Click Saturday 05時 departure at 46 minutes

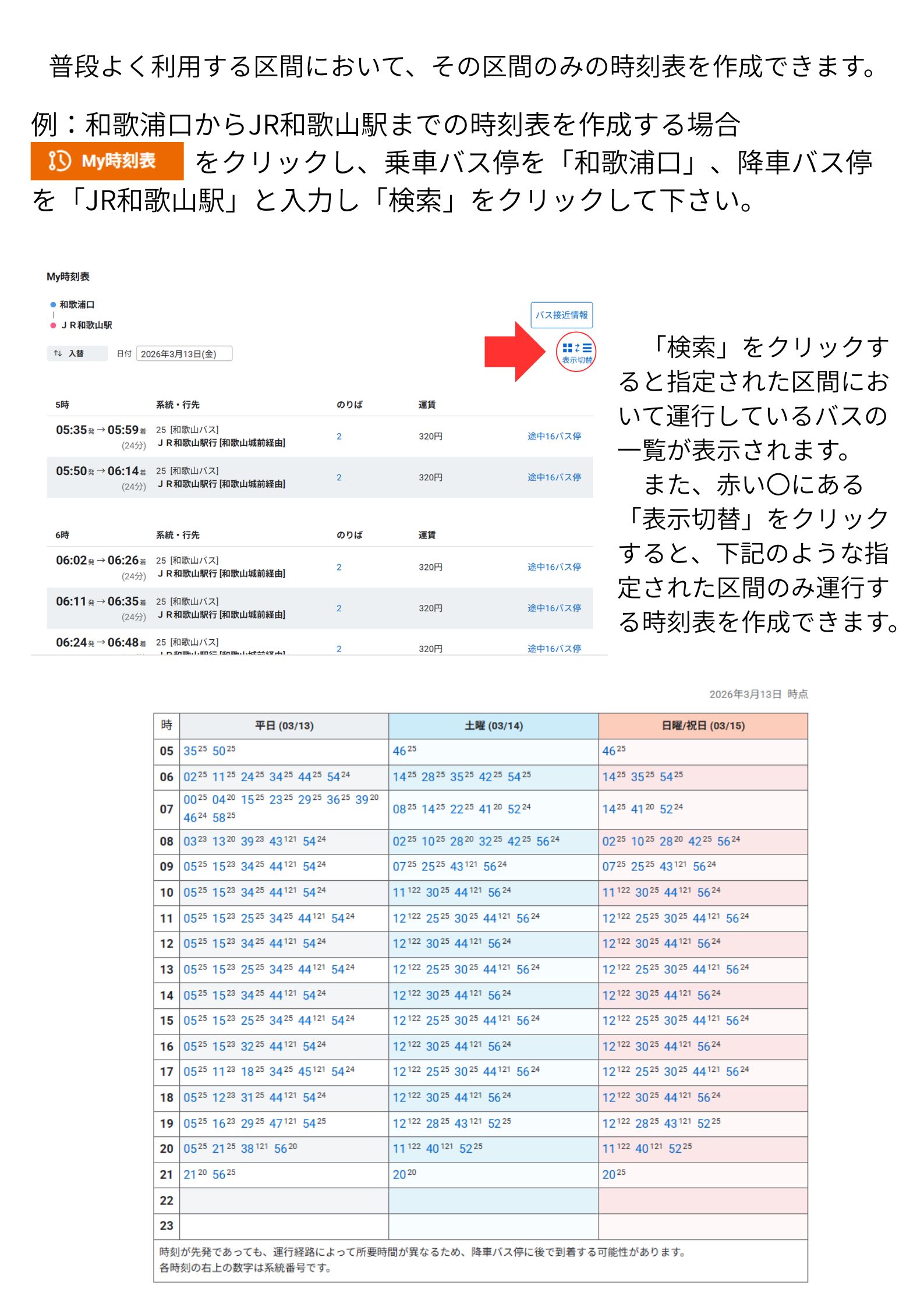pos(399,751)
